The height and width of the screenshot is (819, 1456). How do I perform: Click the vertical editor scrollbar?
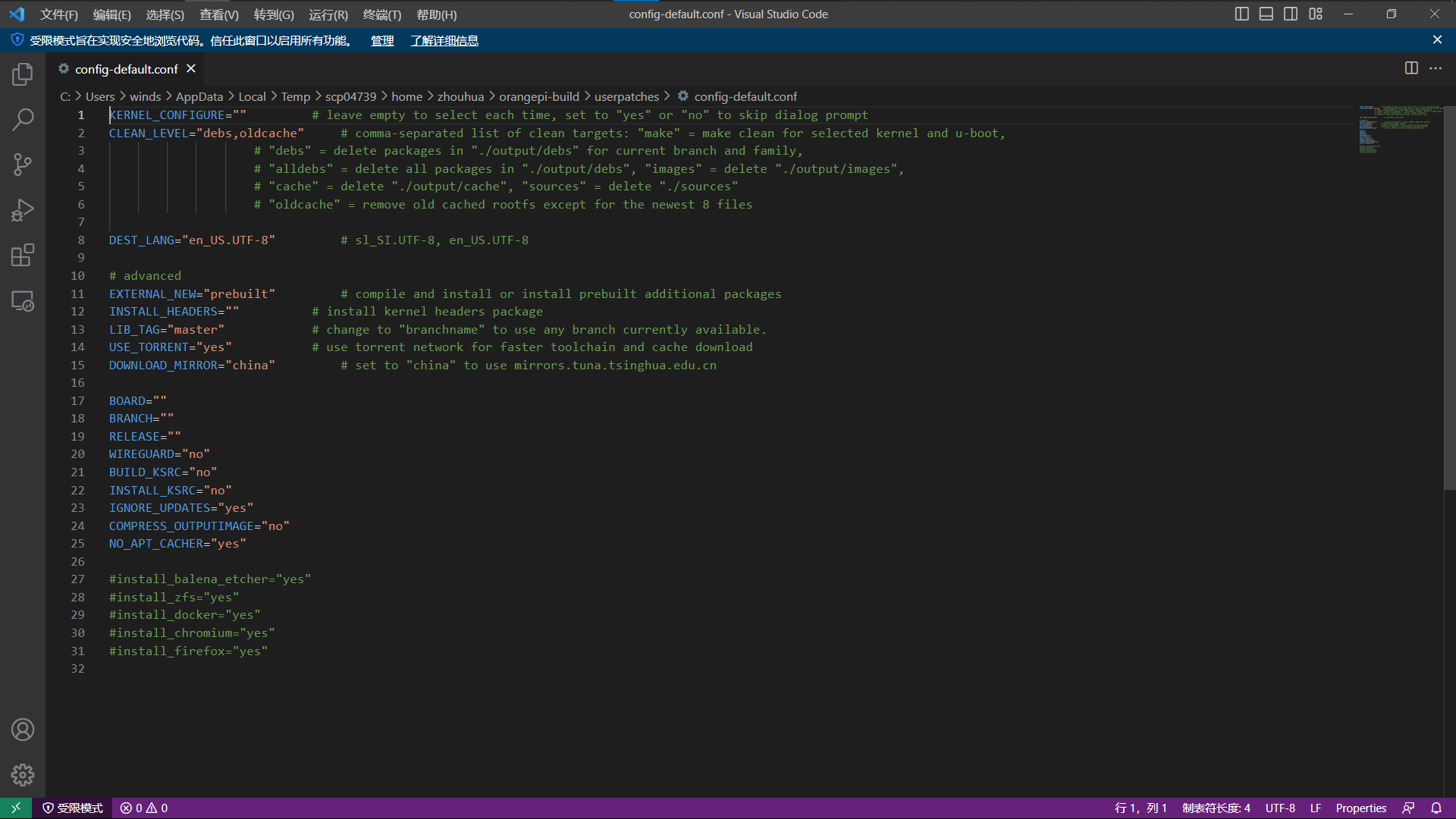tap(1449, 298)
